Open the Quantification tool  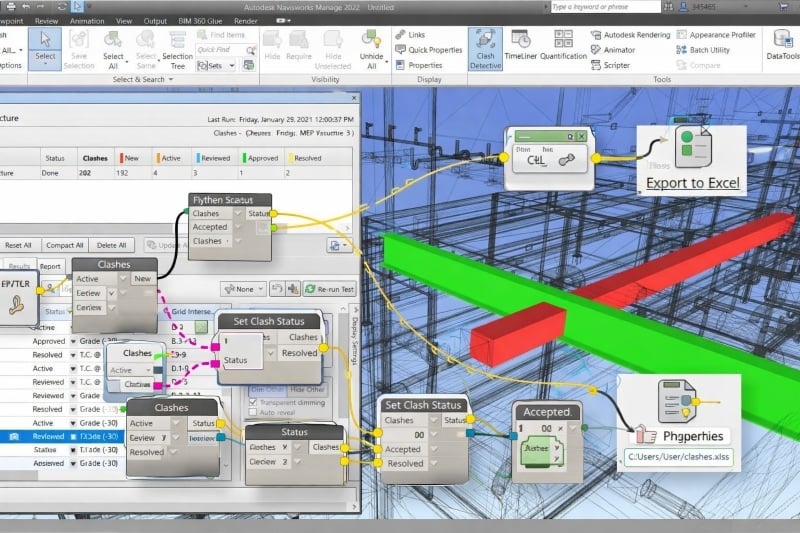[563, 46]
